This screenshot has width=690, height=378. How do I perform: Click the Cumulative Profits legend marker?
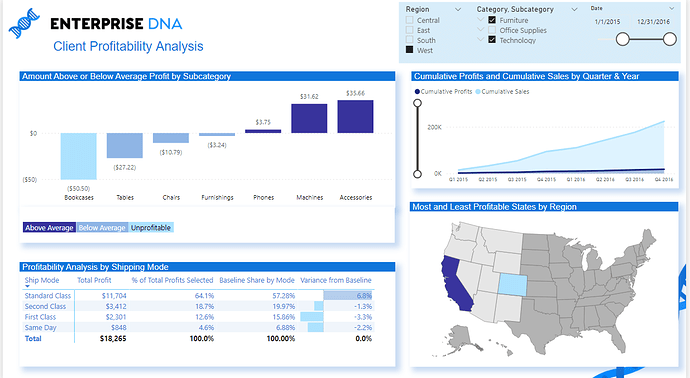point(417,92)
